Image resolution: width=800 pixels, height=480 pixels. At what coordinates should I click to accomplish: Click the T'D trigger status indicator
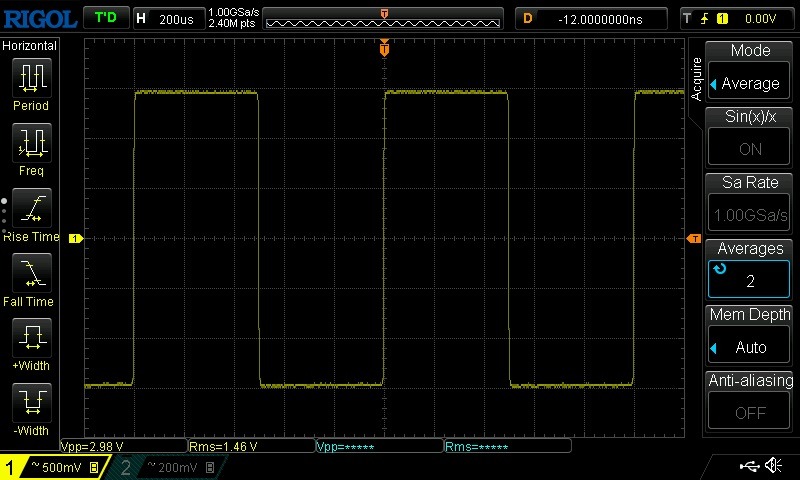tap(106, 18)
